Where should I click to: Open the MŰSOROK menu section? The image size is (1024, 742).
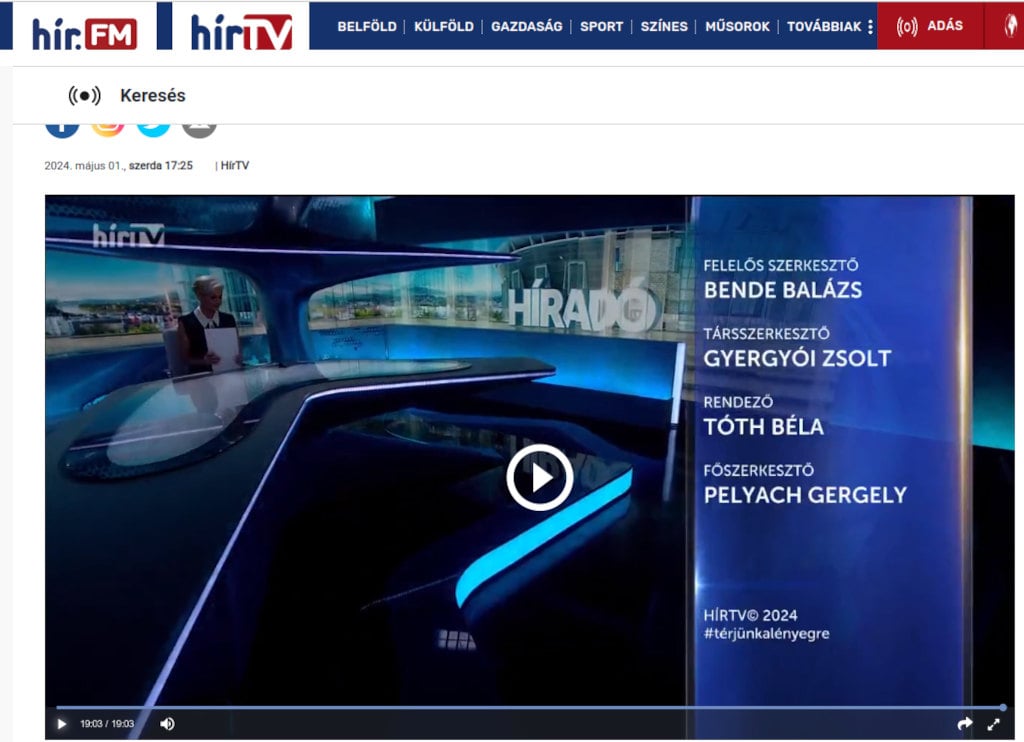click(x=737, y=27)
